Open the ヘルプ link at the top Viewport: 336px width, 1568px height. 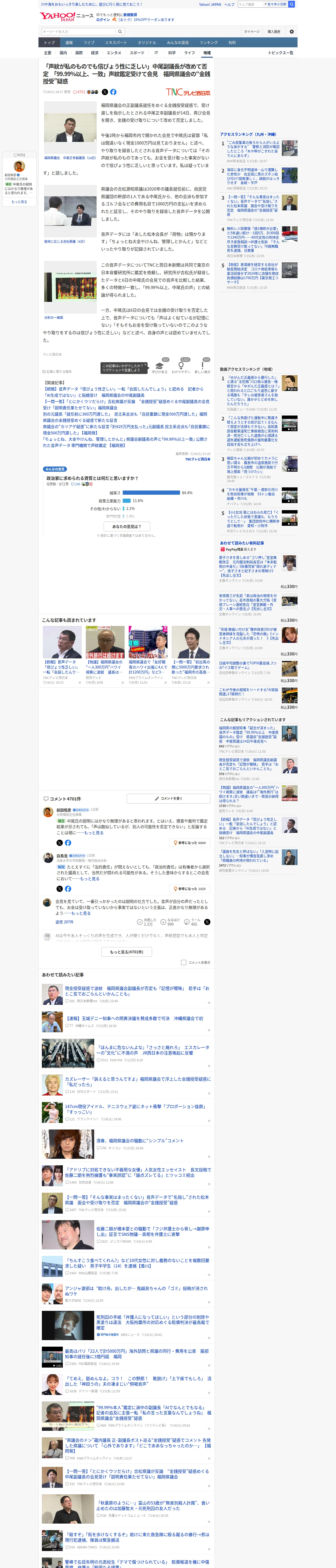coord(229,4)
